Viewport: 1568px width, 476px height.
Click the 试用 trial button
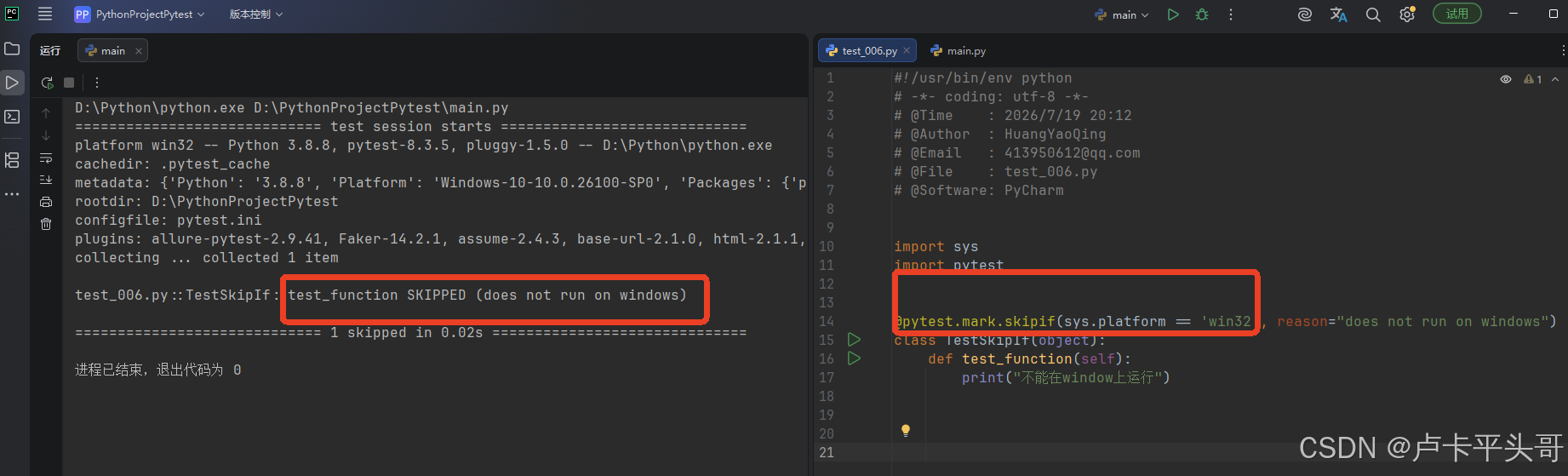click(1457, 14)
